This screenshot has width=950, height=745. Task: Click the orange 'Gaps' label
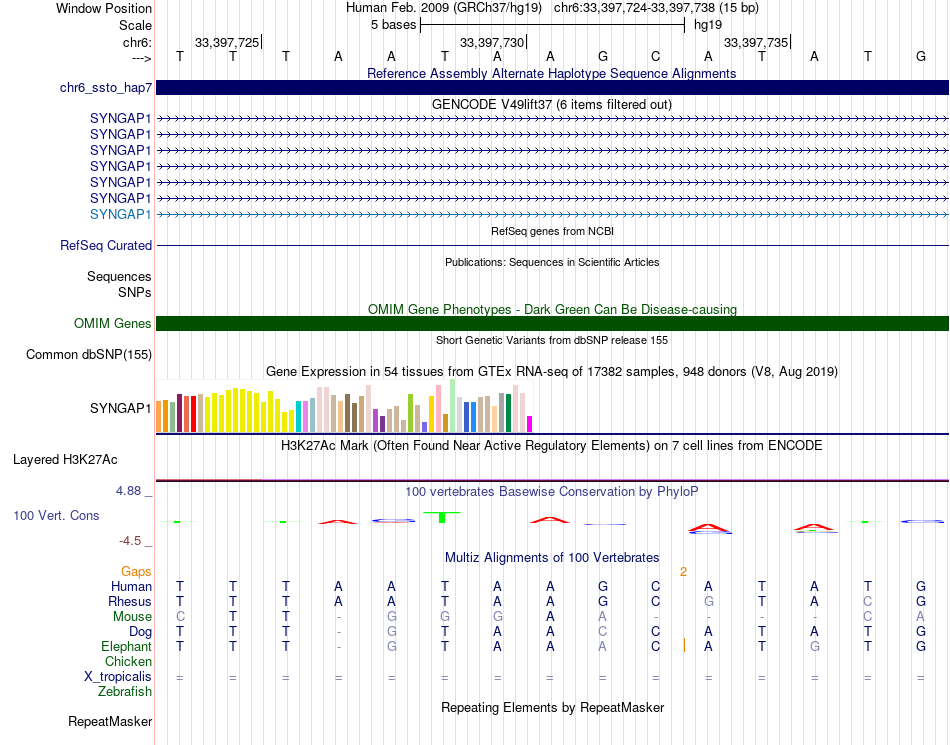[x=136, y=572]
